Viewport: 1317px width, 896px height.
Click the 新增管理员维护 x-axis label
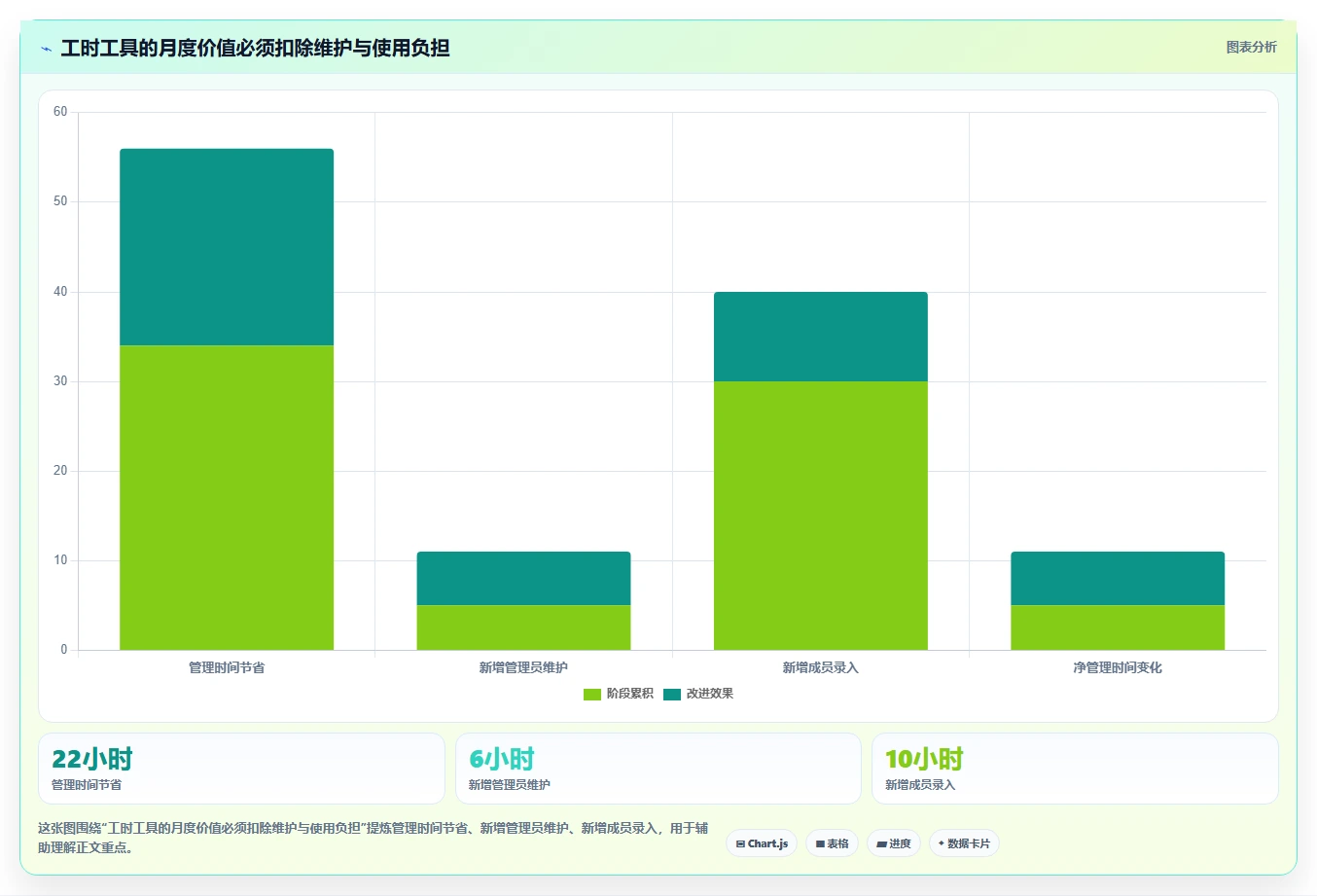coord(523,667)
